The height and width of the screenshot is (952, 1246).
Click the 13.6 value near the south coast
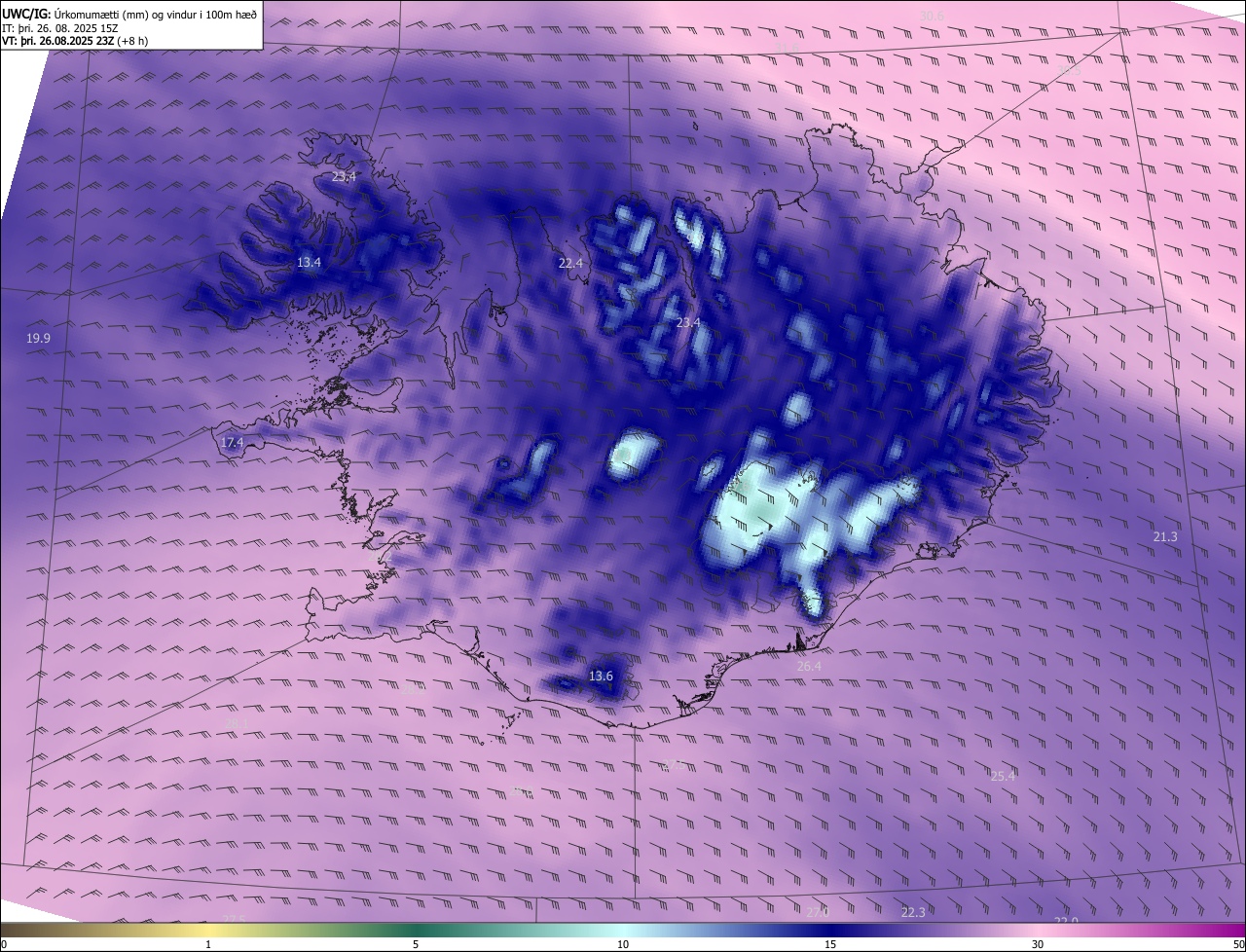(x=602, y=676)
